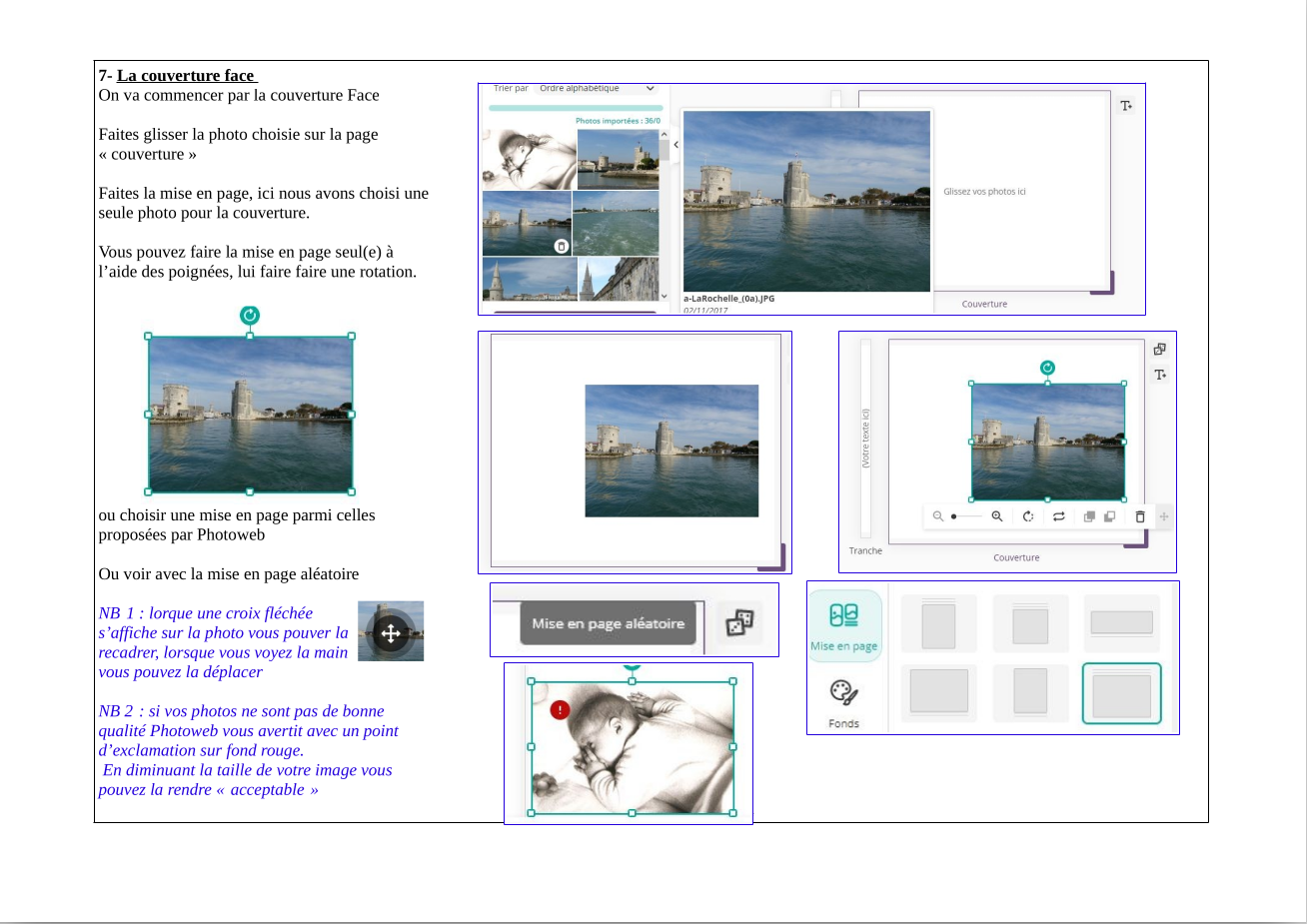Screen dimensions: 1307x924
Task: Collapse the photo panel with the left chevron
Action: pyautogui.click(x=675, y=145)
